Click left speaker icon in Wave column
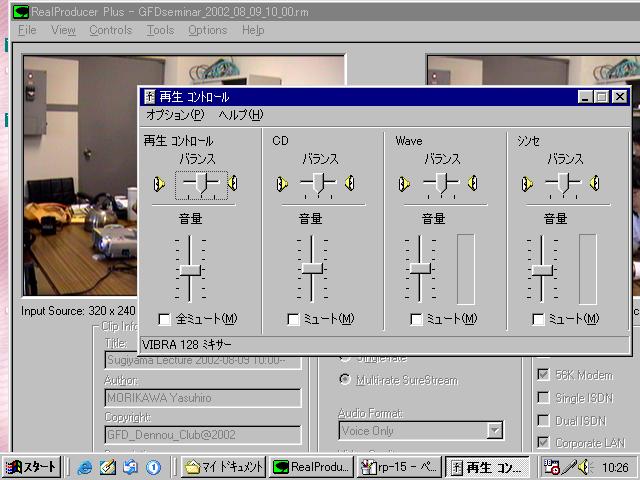This screenshot has height=480, width=640. tap(404, 184)
